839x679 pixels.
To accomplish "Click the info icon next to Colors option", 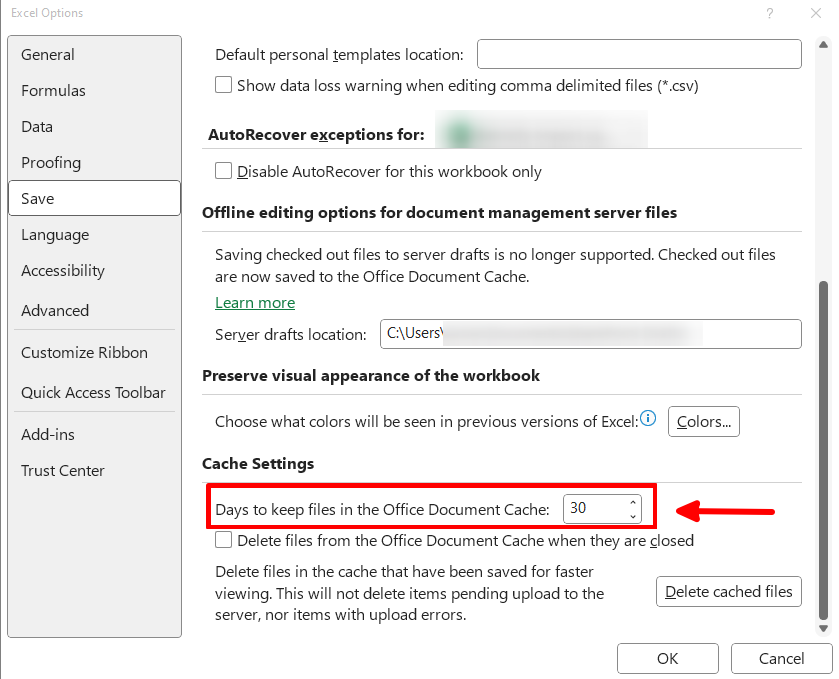I will click(647, 420).
